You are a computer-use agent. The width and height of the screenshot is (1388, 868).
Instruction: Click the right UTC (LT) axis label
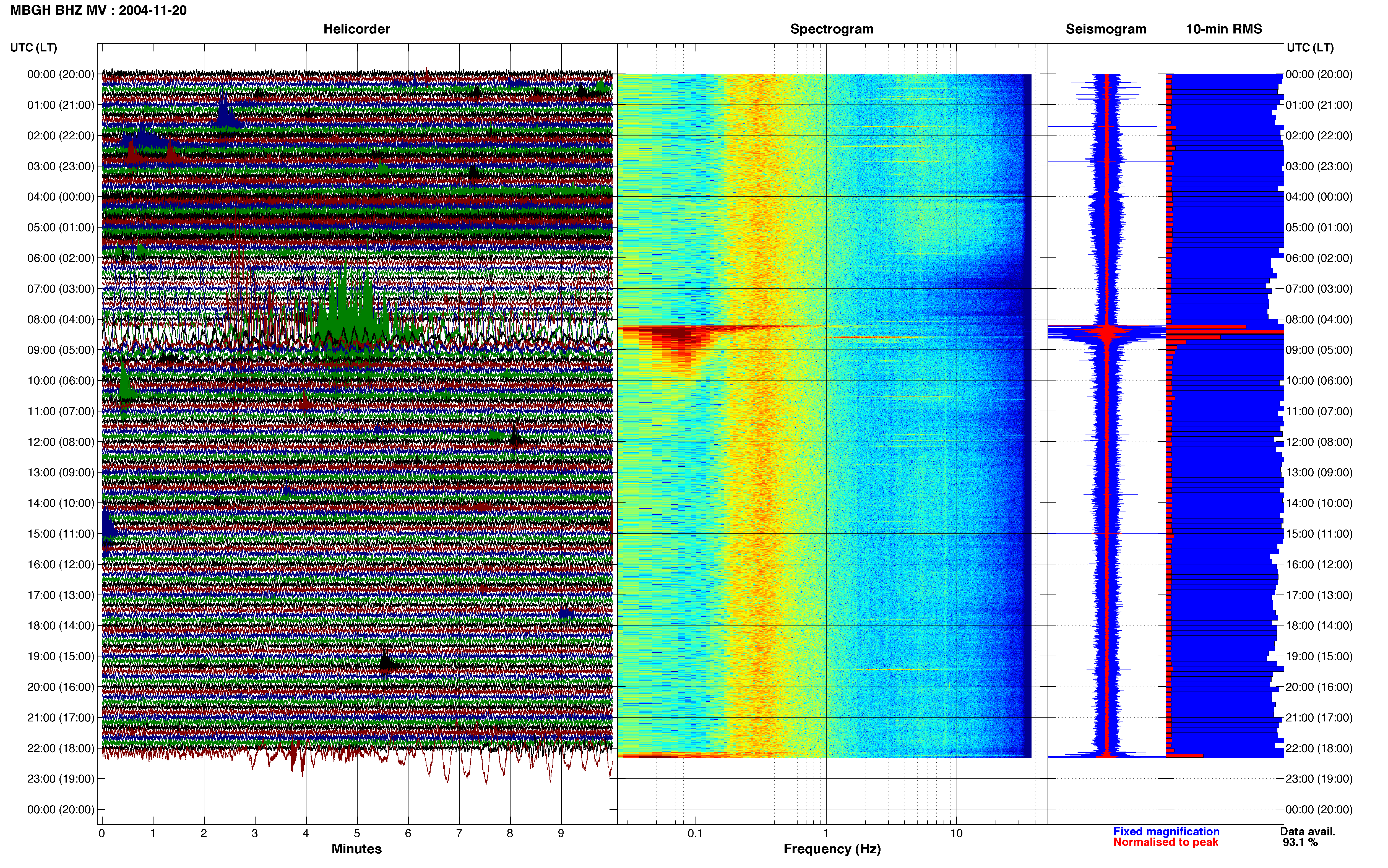(1310, 48)
